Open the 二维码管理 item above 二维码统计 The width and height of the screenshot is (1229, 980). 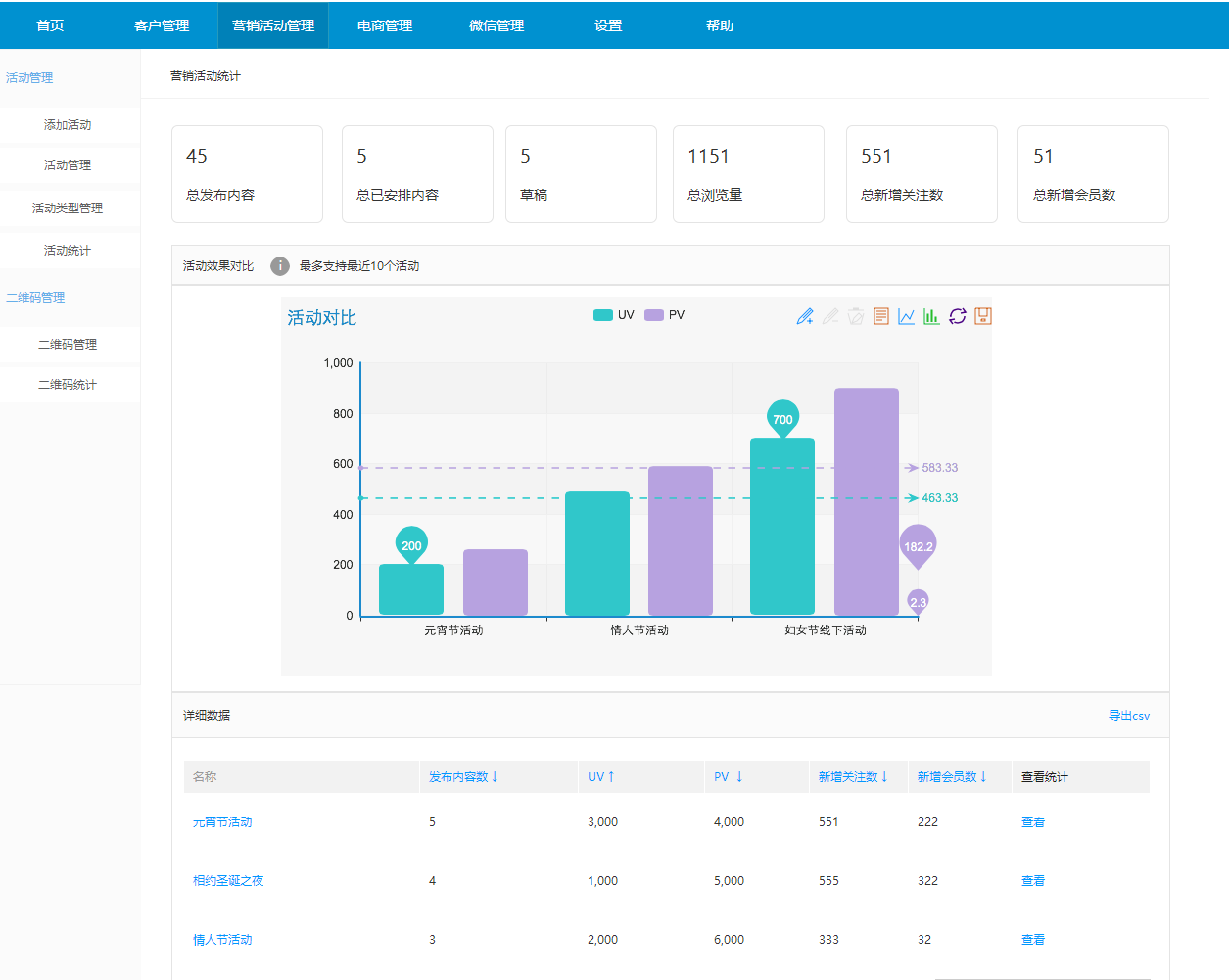pos(70,345)
